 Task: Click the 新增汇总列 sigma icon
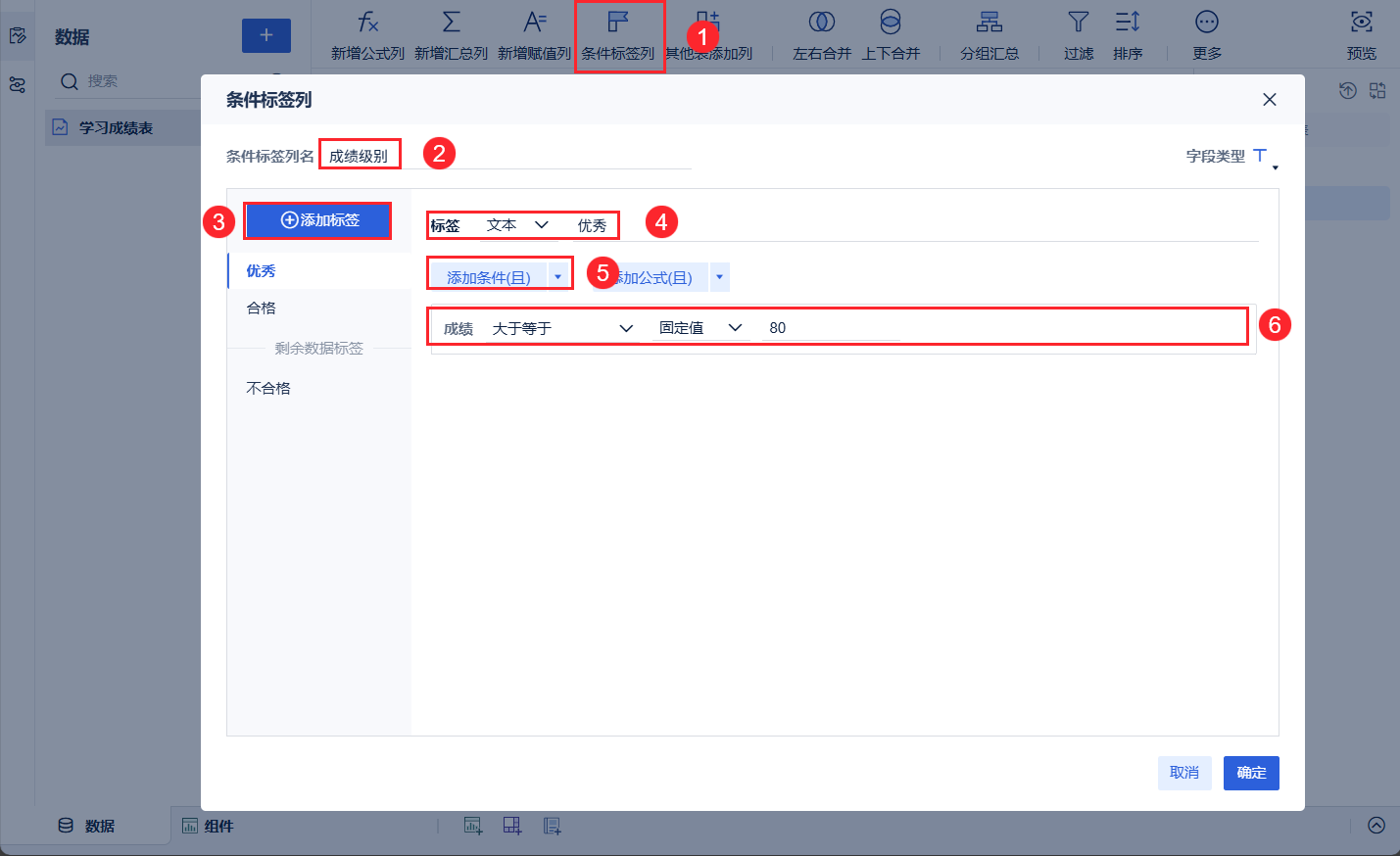[452, 22]
